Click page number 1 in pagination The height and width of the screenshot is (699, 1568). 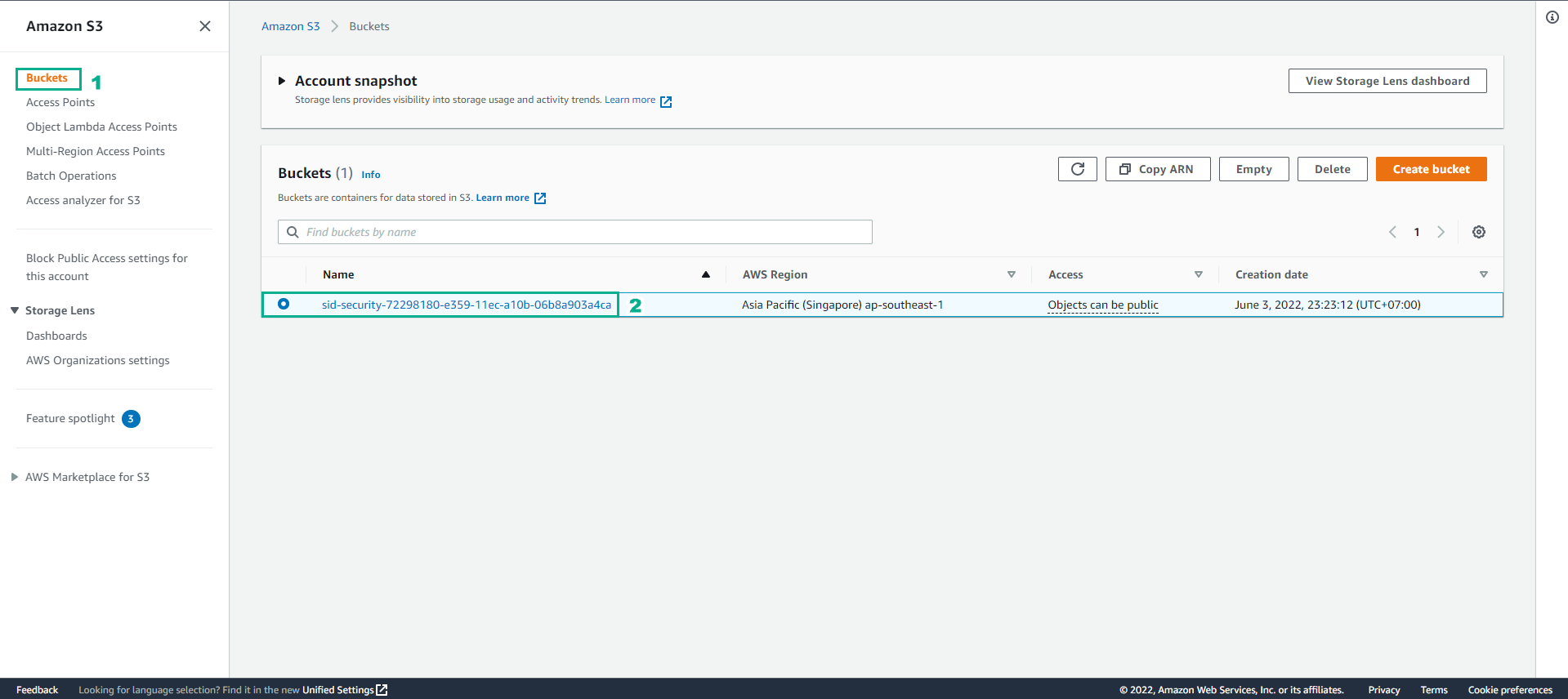pos(1417,232)
